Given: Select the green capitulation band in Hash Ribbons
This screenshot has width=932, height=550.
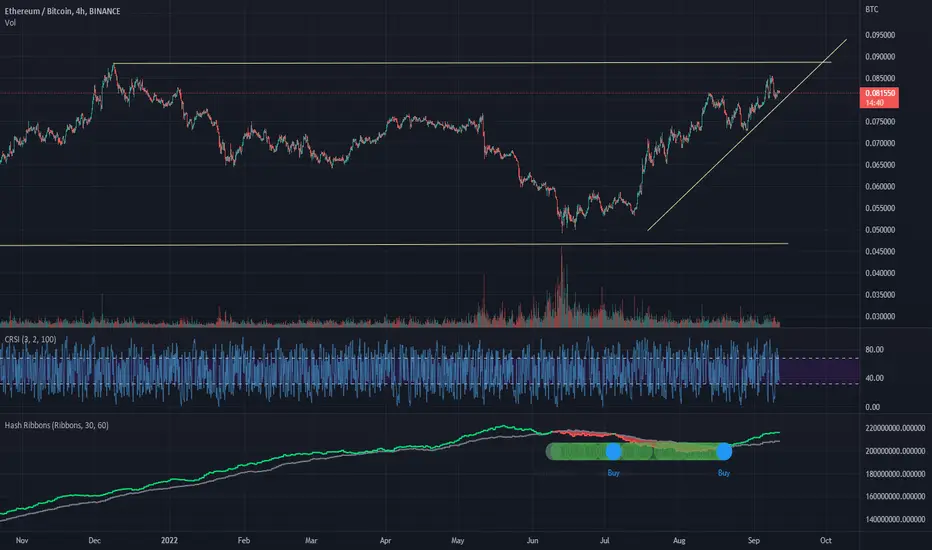Looking at the screenshot, I should (638, 452).
